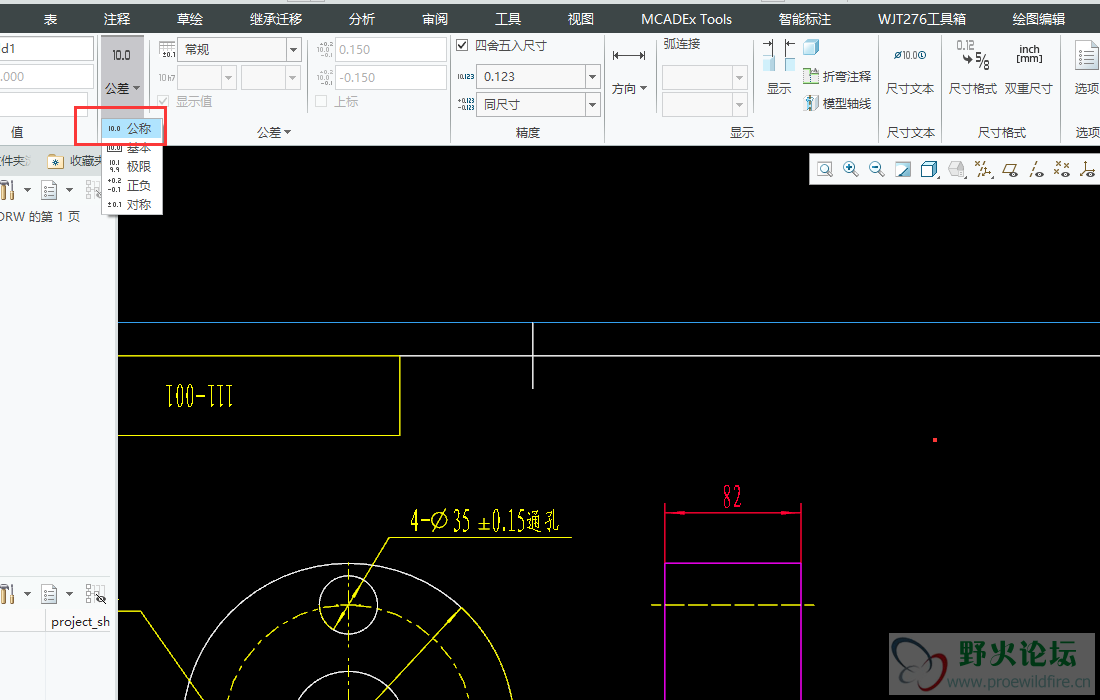Click the lower list show icon
Screen dimensions: 1100x700
coord(49,594)
